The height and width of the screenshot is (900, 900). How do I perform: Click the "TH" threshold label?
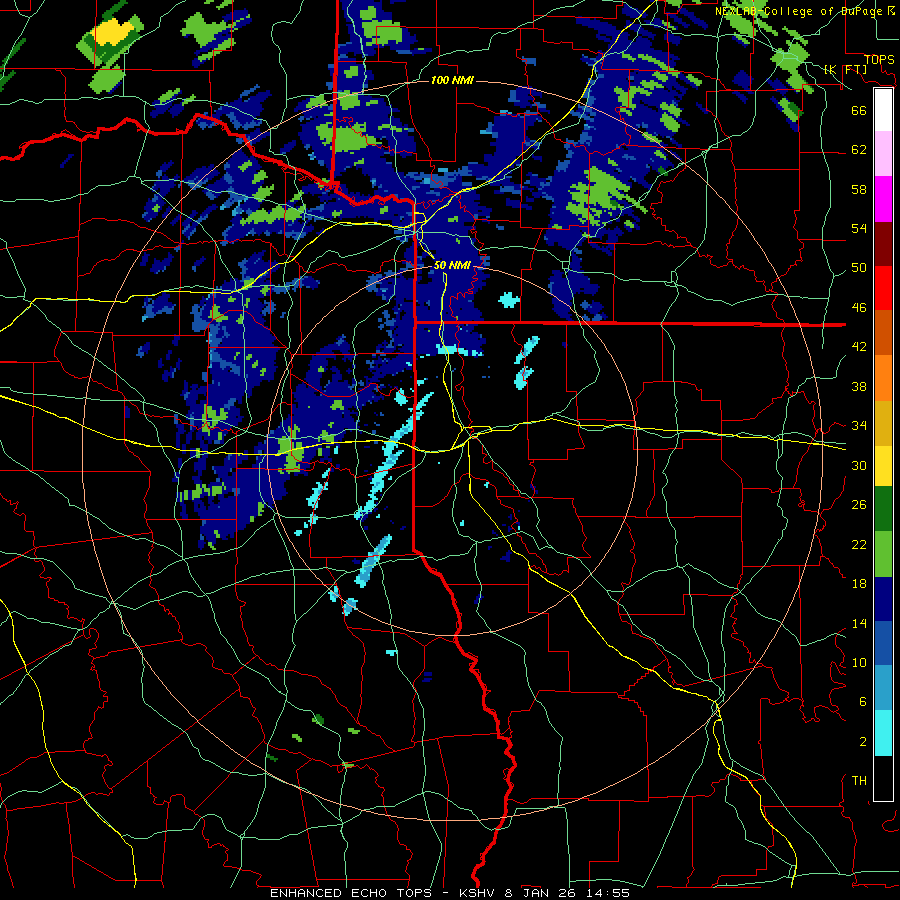point(859,781)
